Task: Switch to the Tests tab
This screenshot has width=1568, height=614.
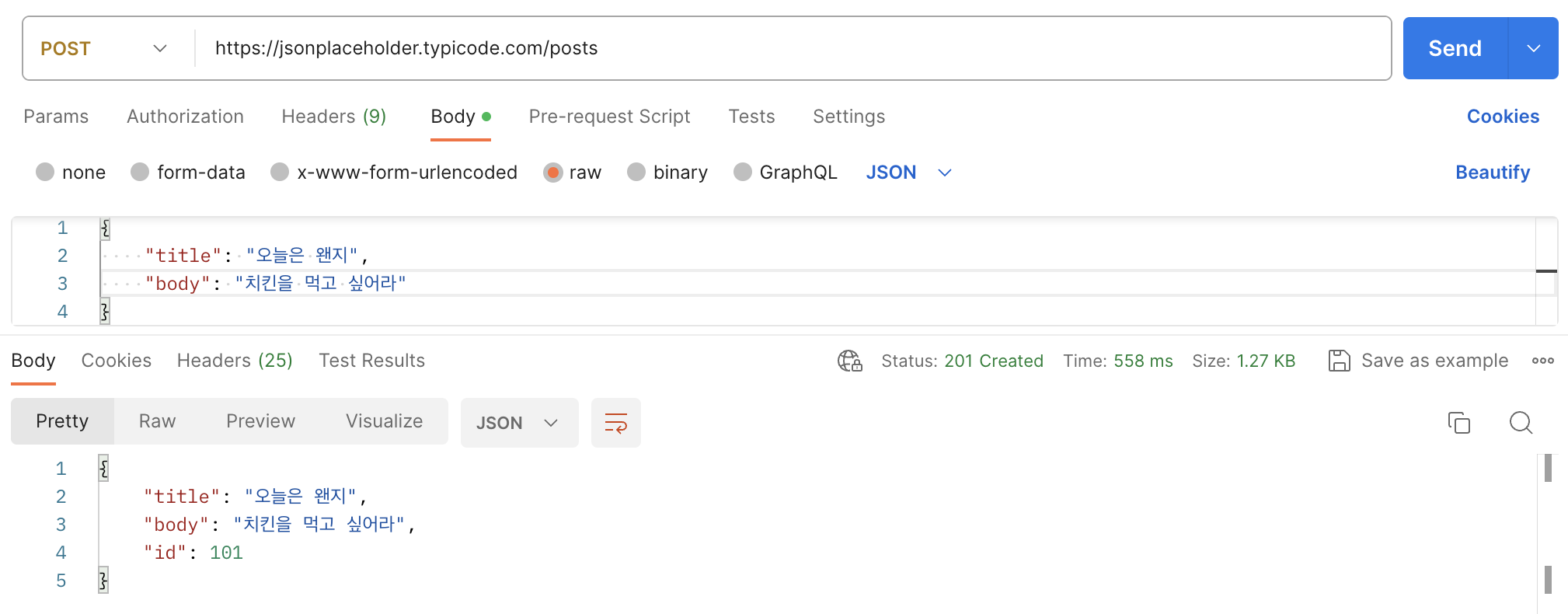Action: click(751, 116)
